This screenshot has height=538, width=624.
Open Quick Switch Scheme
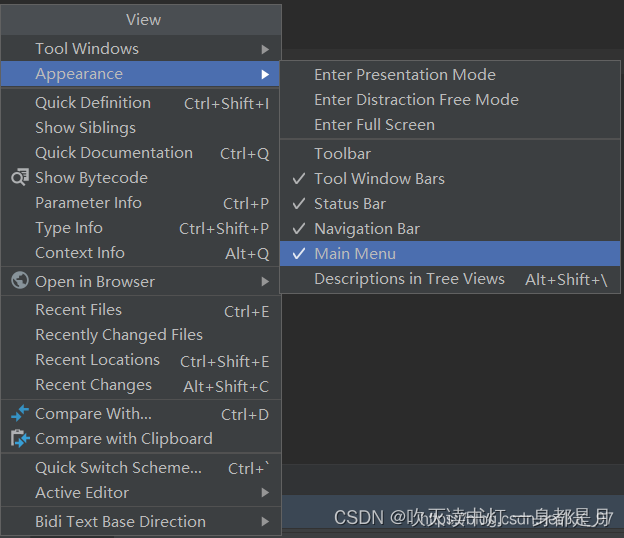click(x=141, y=468)
